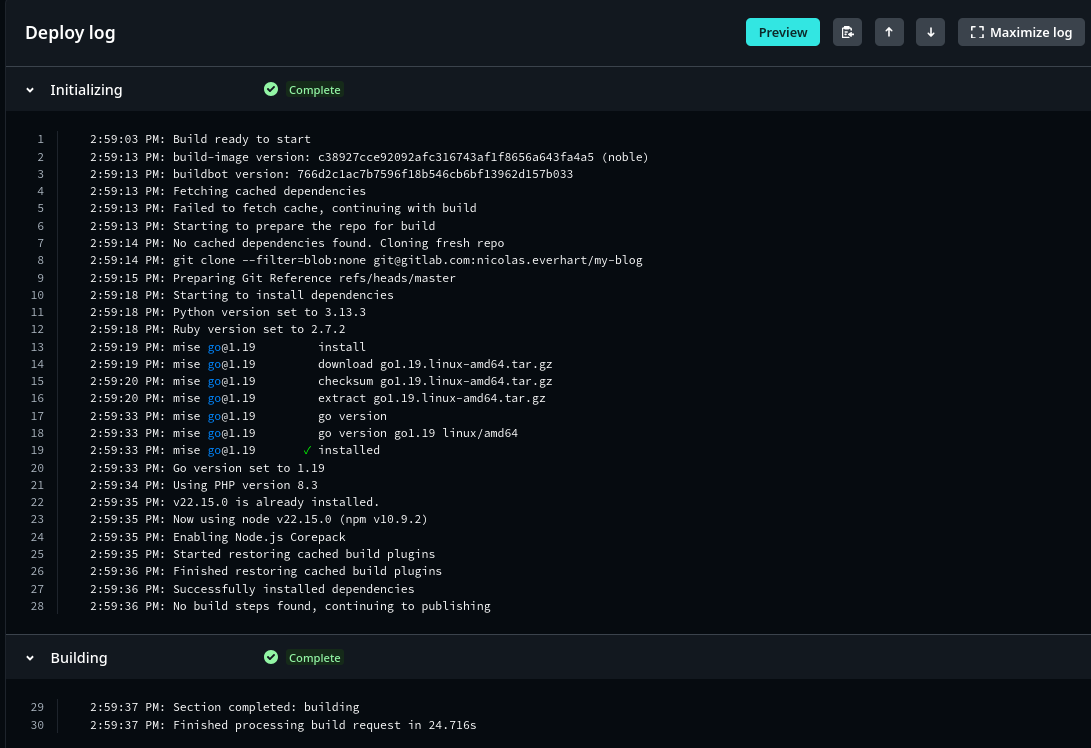Click Maximize log button
Image resolution: width=1091 pixels, height=748 pixels.
click(x=1021, y=32)
